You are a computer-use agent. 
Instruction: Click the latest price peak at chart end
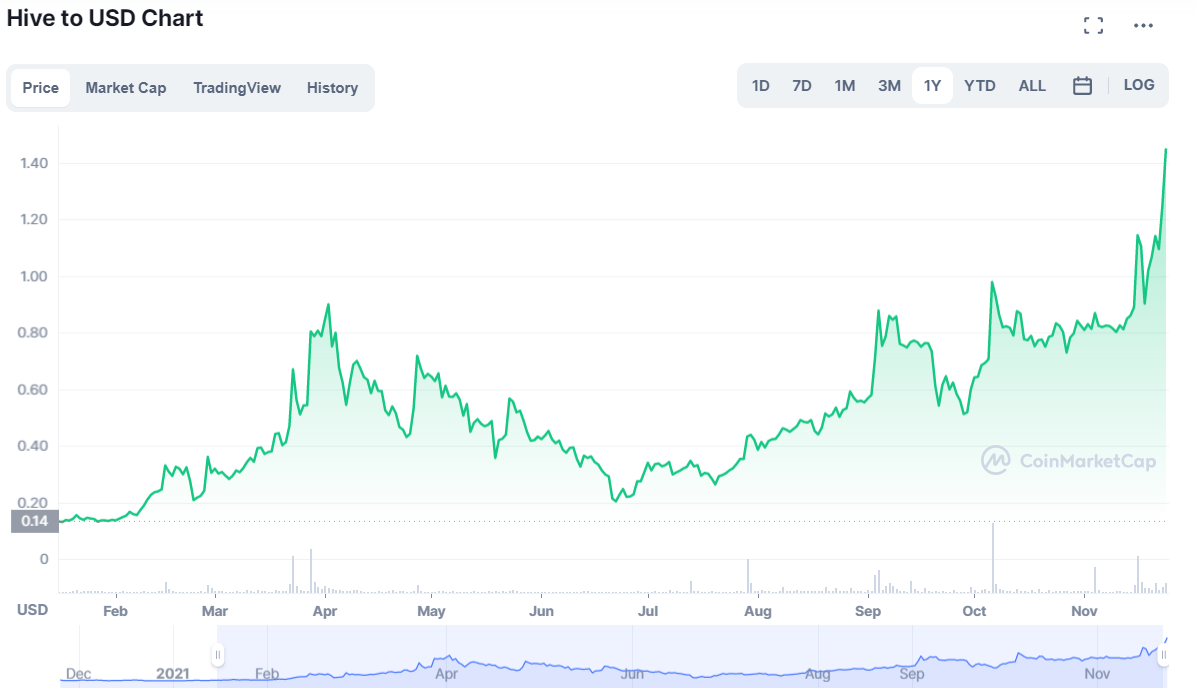click(1165, 150)
